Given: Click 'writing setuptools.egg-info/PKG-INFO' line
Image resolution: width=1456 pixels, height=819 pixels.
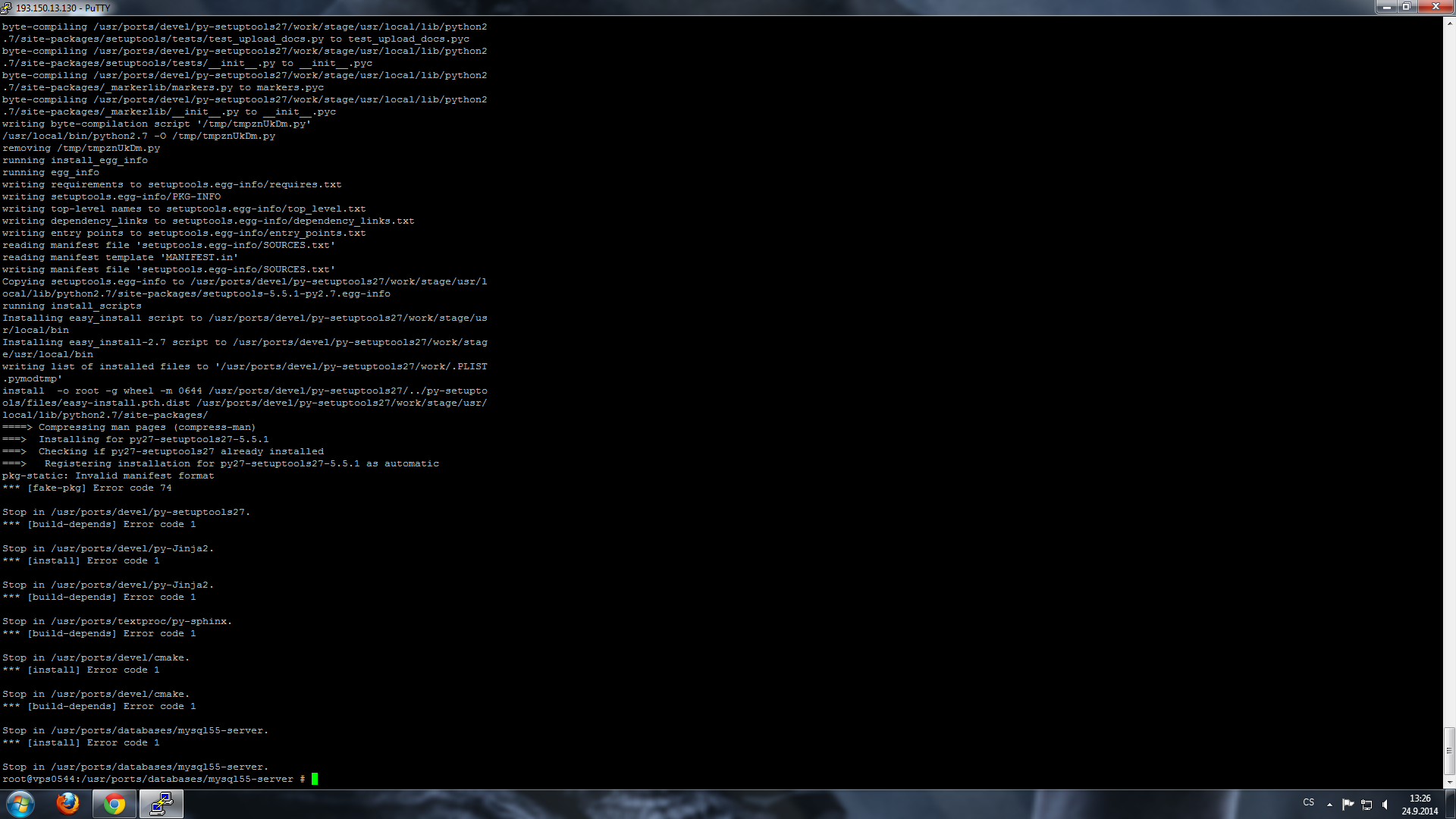Looking at the screenshot, I should point(111,196).
